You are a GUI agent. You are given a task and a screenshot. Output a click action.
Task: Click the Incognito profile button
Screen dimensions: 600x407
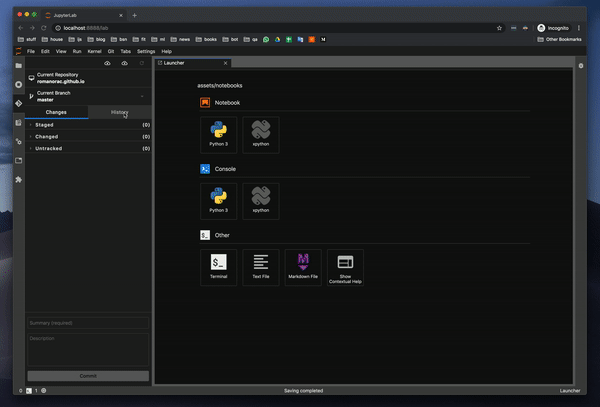tap(553, 28)
